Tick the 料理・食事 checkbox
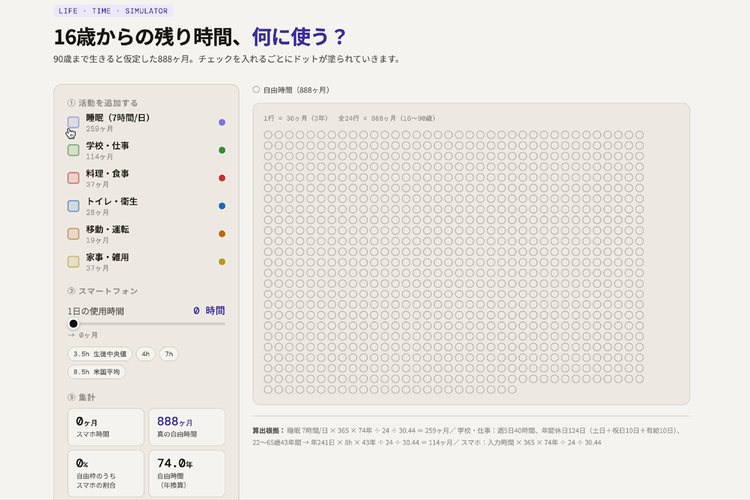Image resolution: width=750 pixels, height=500 pixels. click(73, 178)
